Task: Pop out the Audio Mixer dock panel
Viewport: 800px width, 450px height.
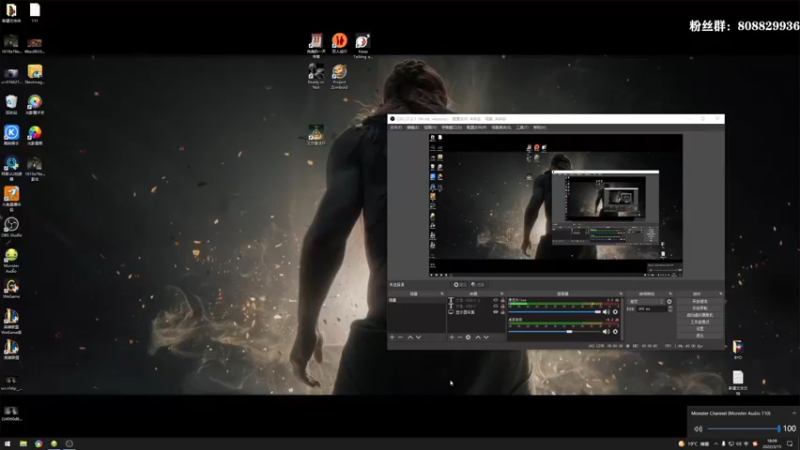Action: click(621, 294)
